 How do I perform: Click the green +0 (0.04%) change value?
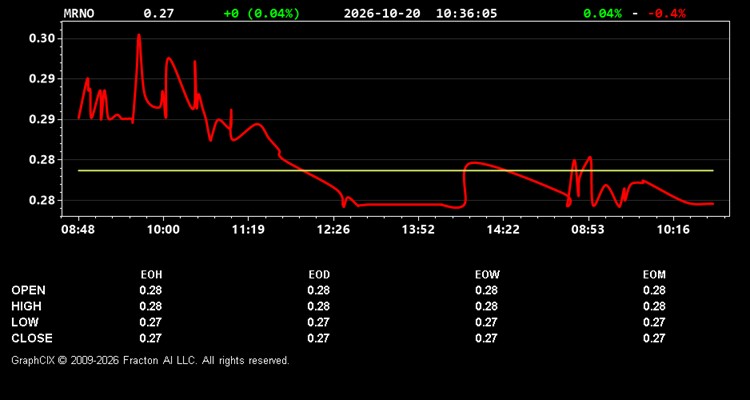point(262,13)
